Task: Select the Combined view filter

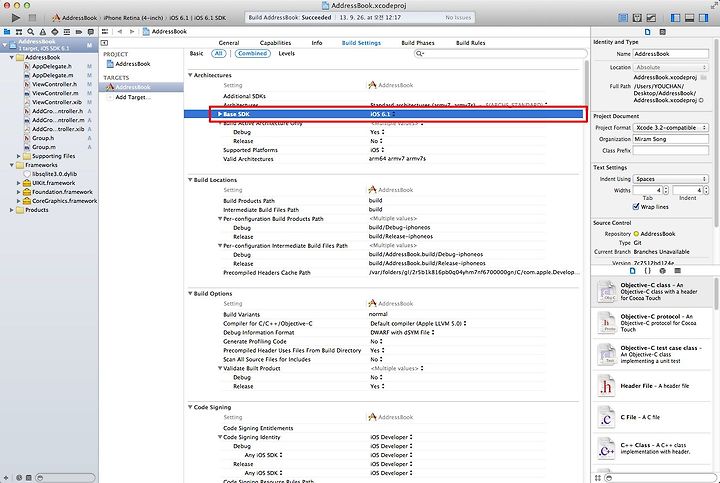Action: click(252, 54)
